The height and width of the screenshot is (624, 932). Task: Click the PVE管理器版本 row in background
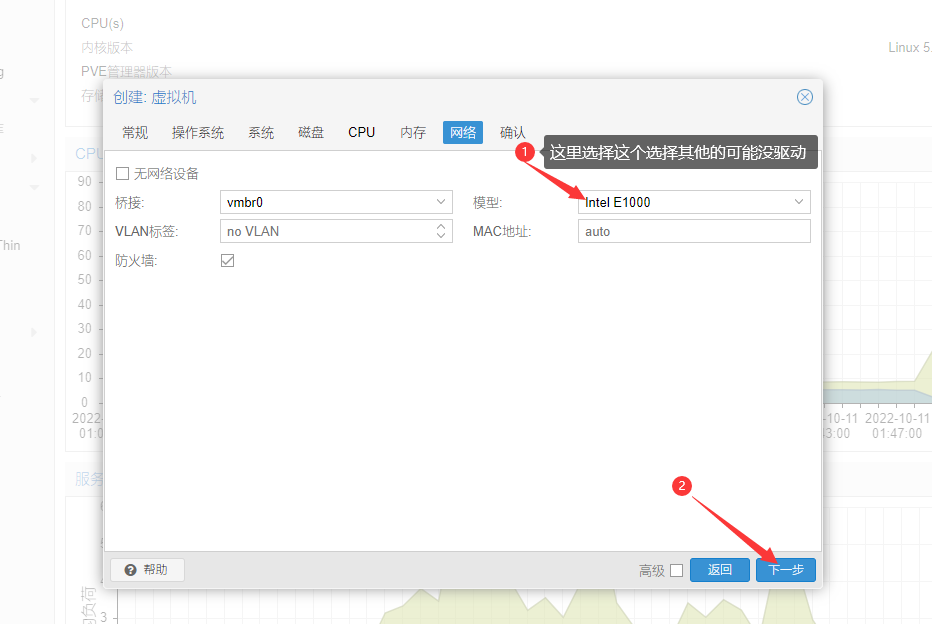[x=126, y=72]
